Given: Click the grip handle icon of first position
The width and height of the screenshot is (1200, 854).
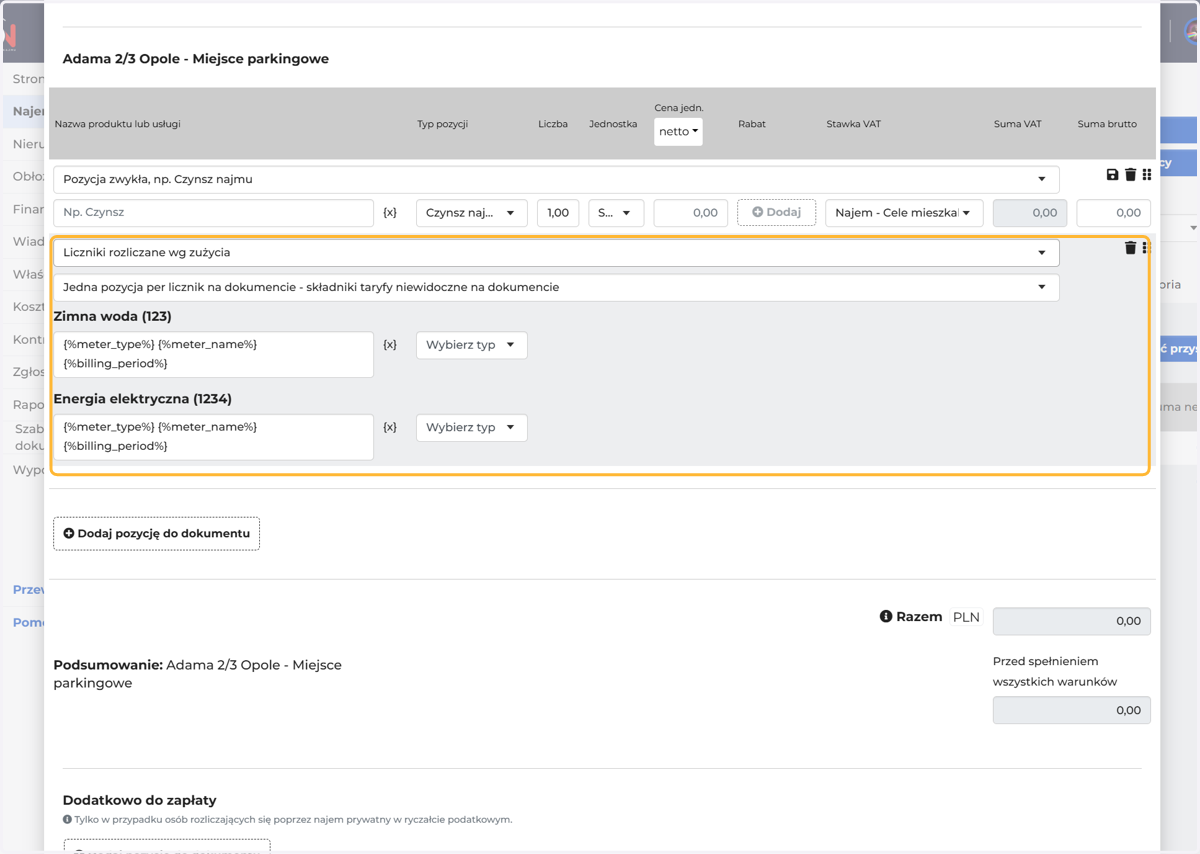Looking at the screenshot, I should tap(1147, 175).
